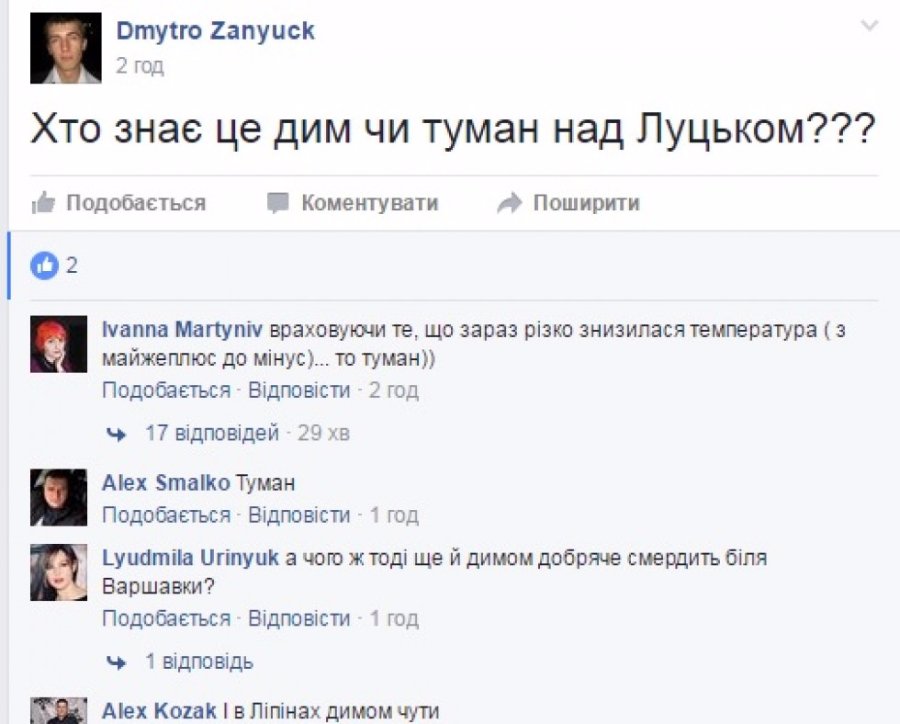
Task: Click the comment bubble icon beside Коментувати
Action: pos(278,204)
